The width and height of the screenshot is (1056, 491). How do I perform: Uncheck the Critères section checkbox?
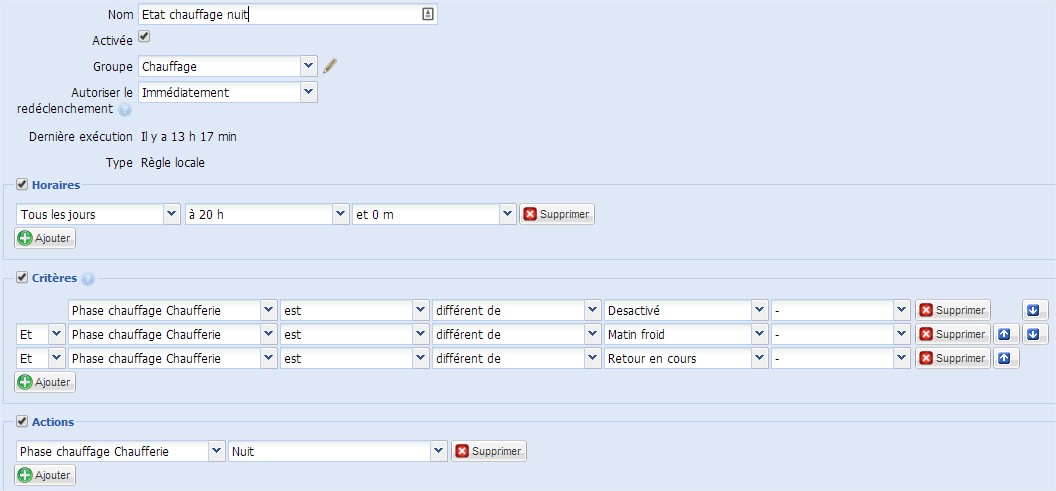[x=22, y=277]
